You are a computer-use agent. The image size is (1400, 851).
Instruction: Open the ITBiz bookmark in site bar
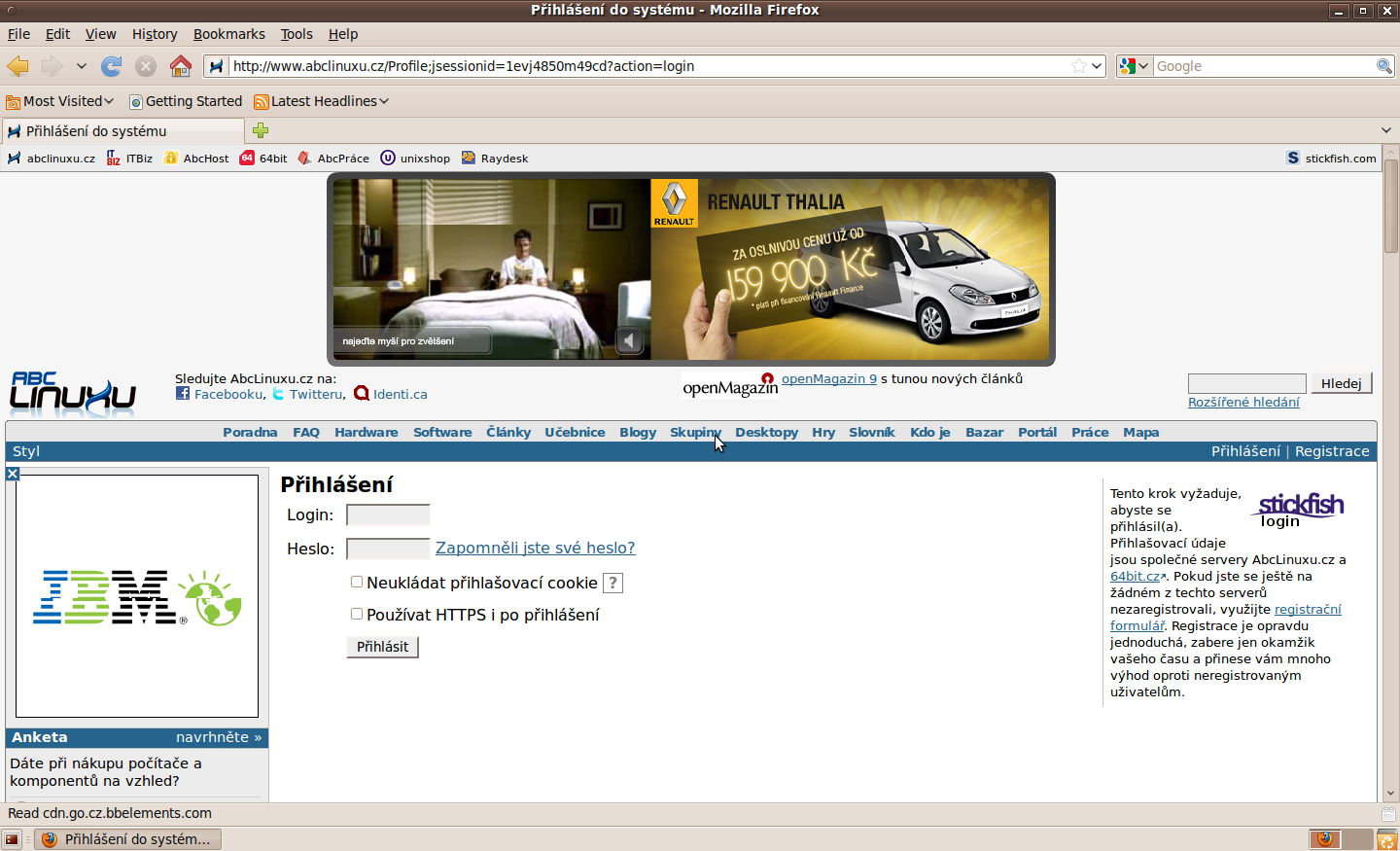click(x=129, y=159)
